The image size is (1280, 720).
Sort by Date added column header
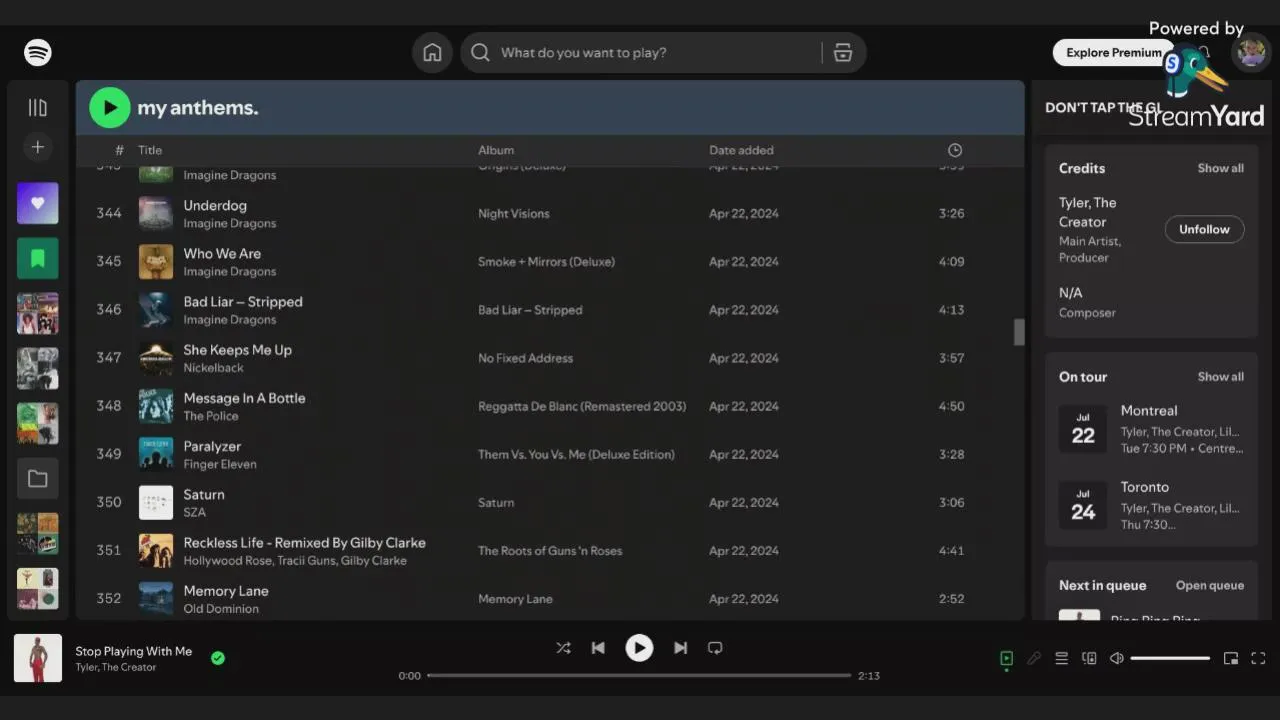coord(741,150)
